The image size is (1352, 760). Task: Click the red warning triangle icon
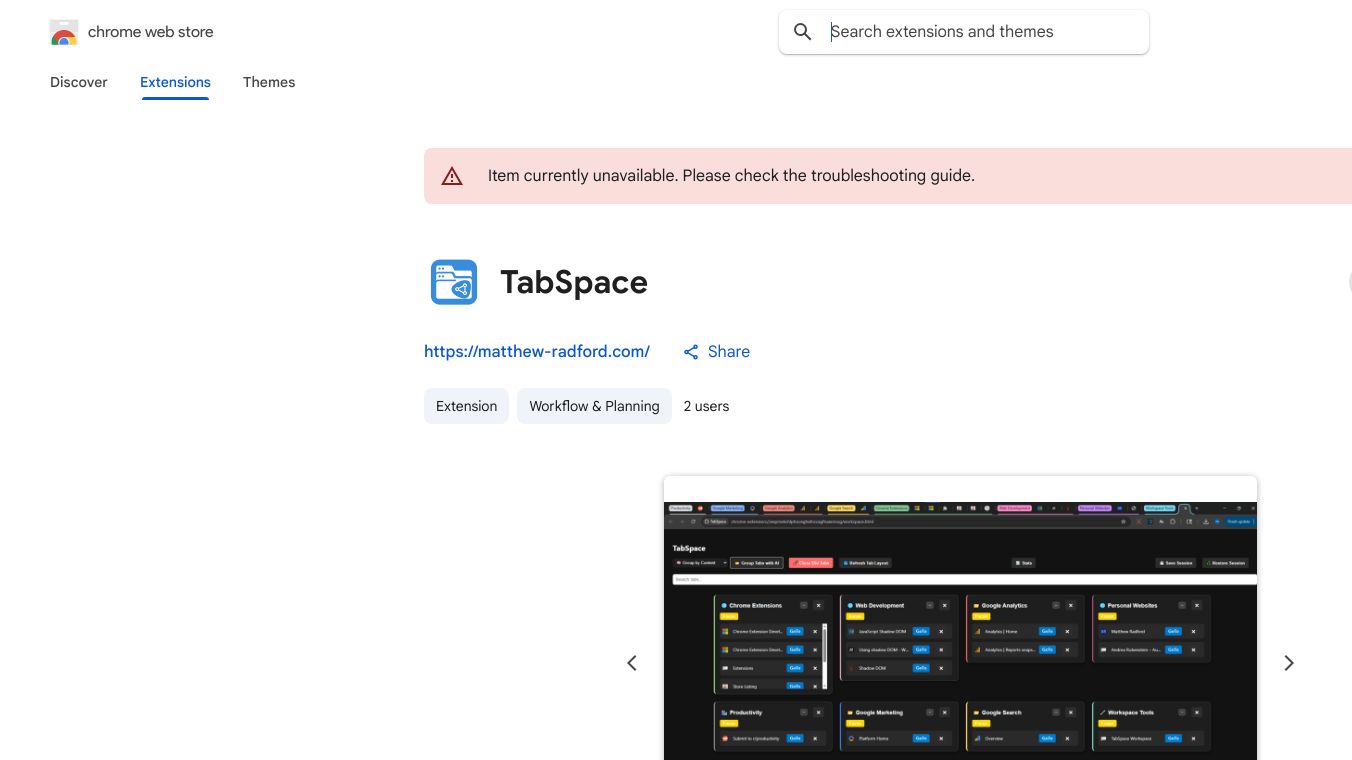click(x=452, y=176)
